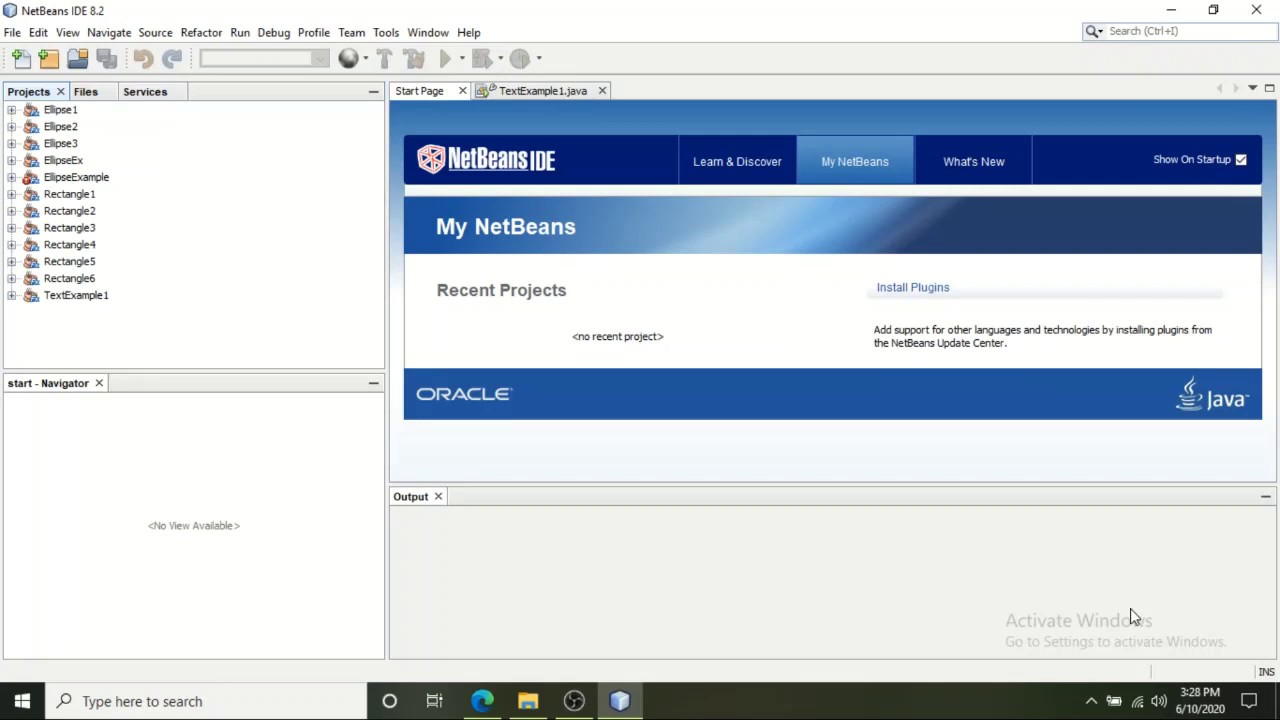
Task: Open the browser globe dropdown arrow
Action: coord(365,59)
